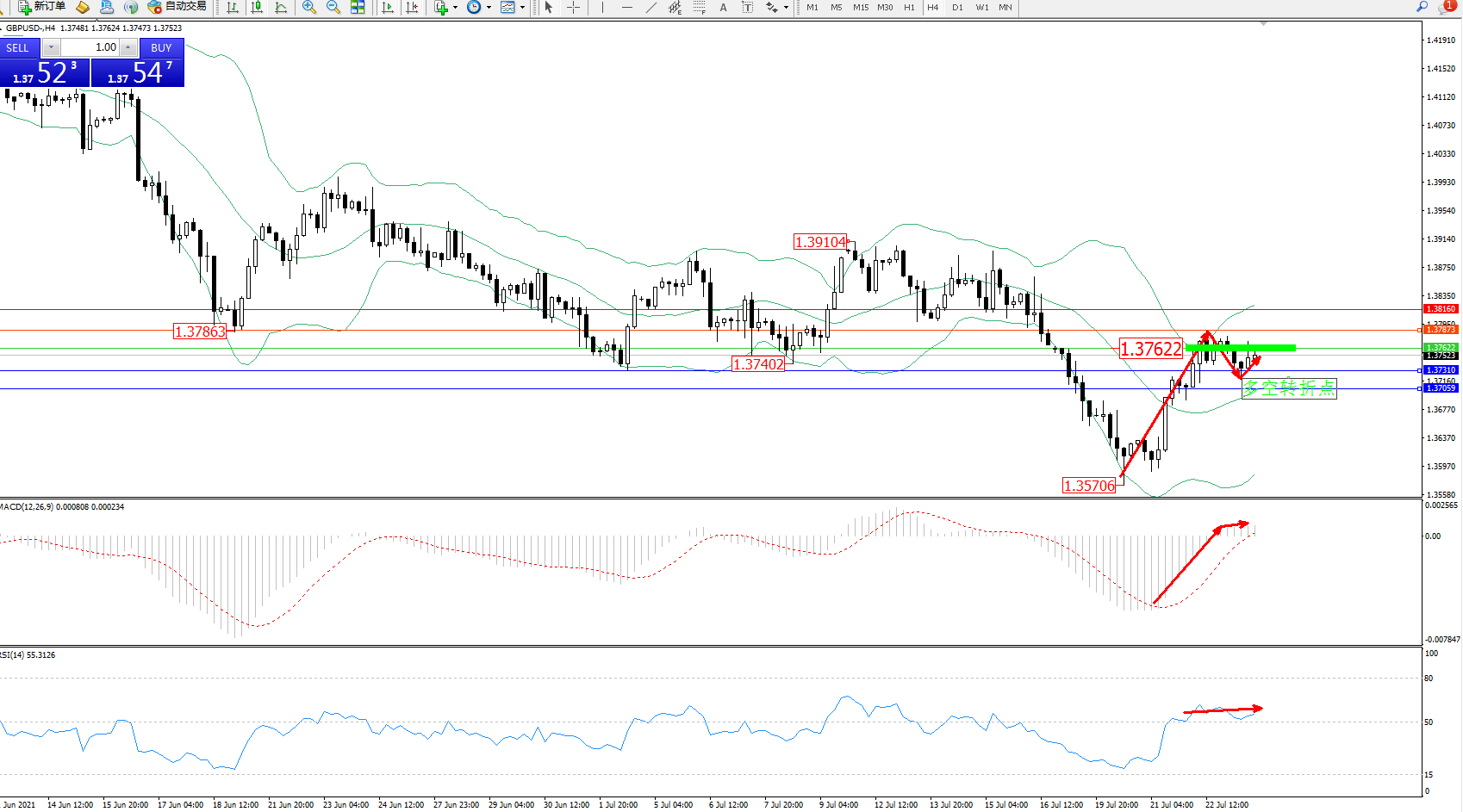Screen dimensions: 1463x812
Task: Open the templates dropdown arrow
Action: 522,8
